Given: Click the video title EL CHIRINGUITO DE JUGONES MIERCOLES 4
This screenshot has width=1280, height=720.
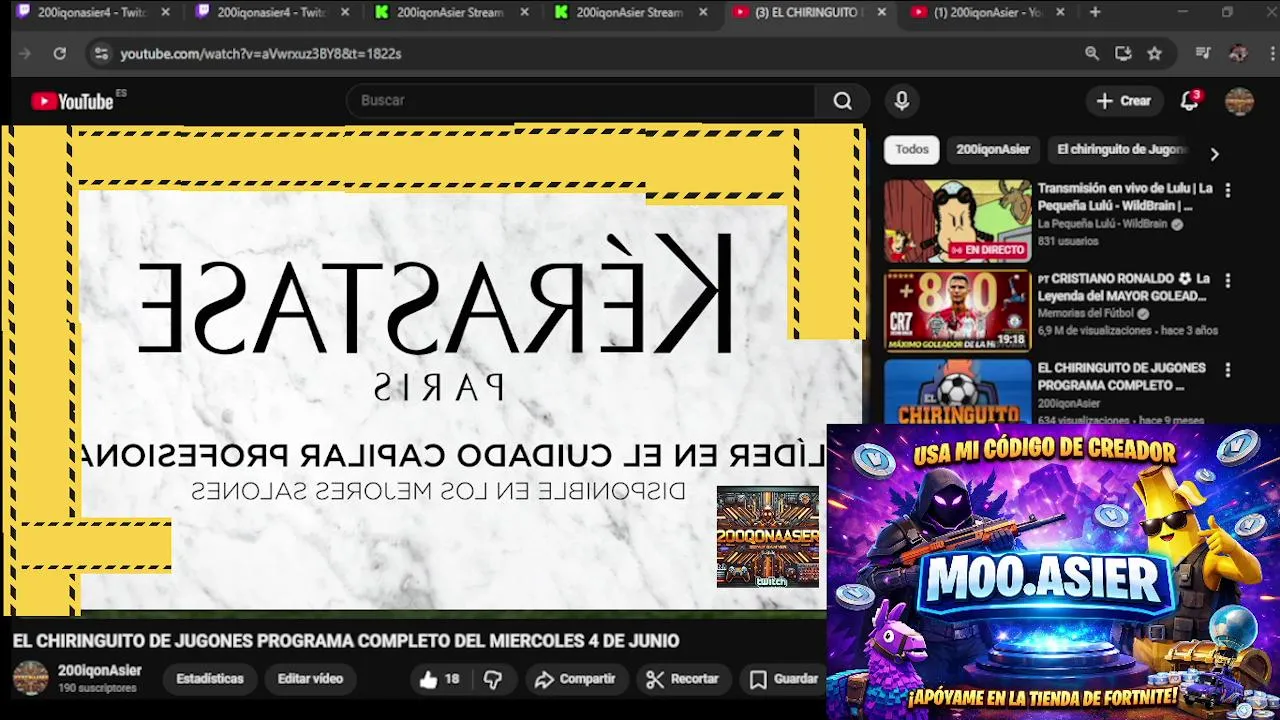Looking at the screenshot, I should click(346, 641).
